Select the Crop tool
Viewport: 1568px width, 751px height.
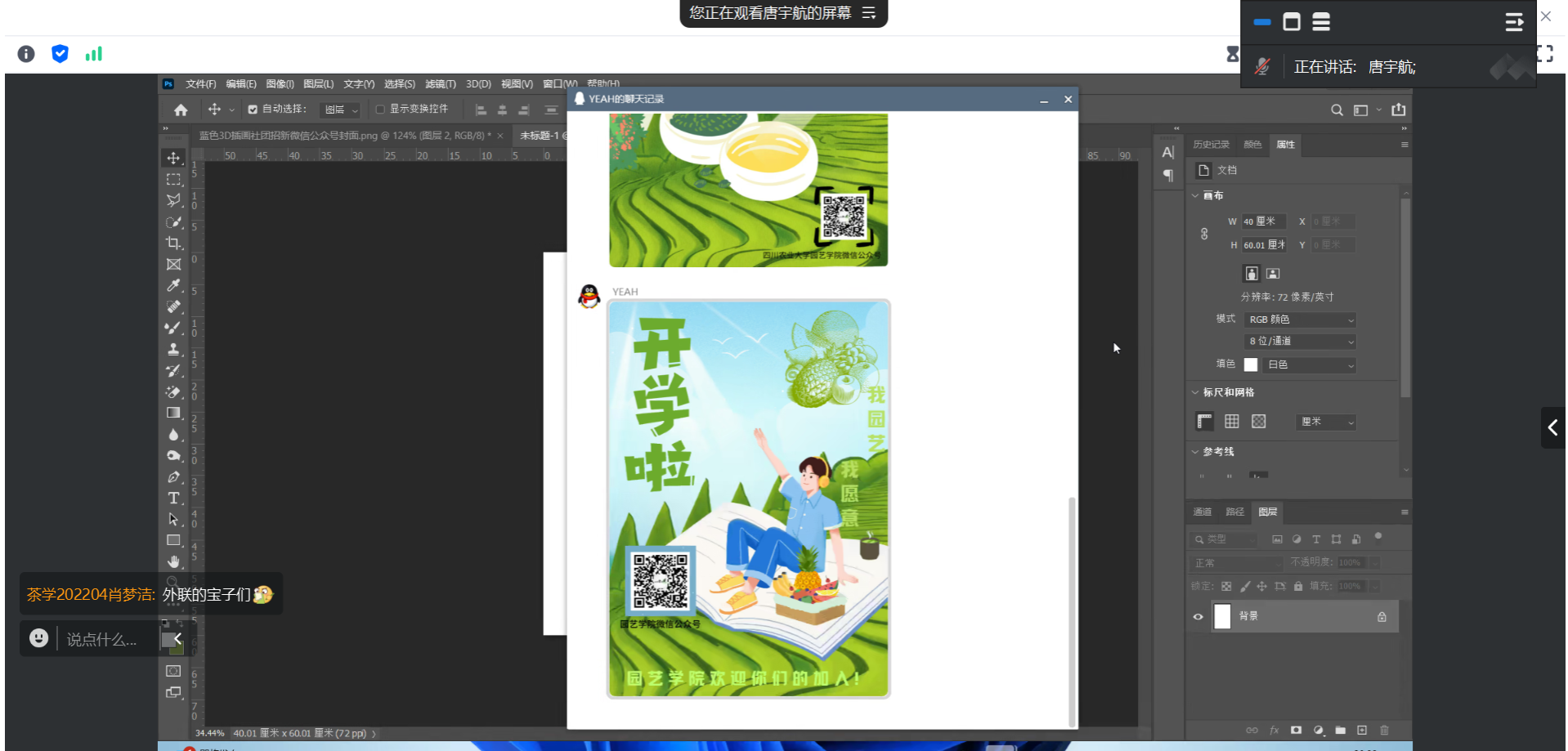[173, 243]
